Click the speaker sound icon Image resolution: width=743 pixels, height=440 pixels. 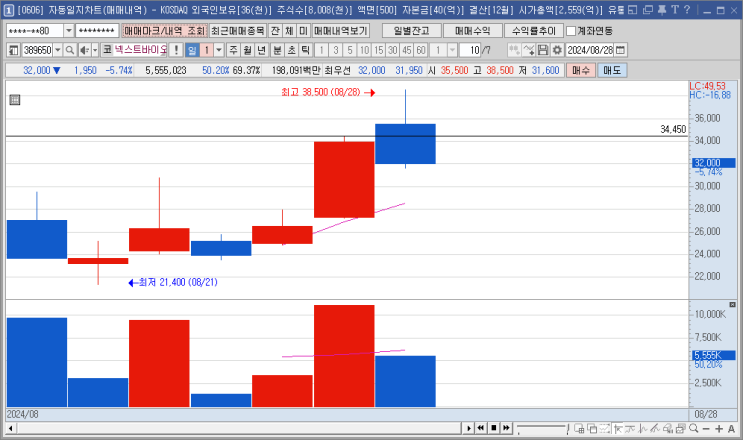tap(84, 50)
